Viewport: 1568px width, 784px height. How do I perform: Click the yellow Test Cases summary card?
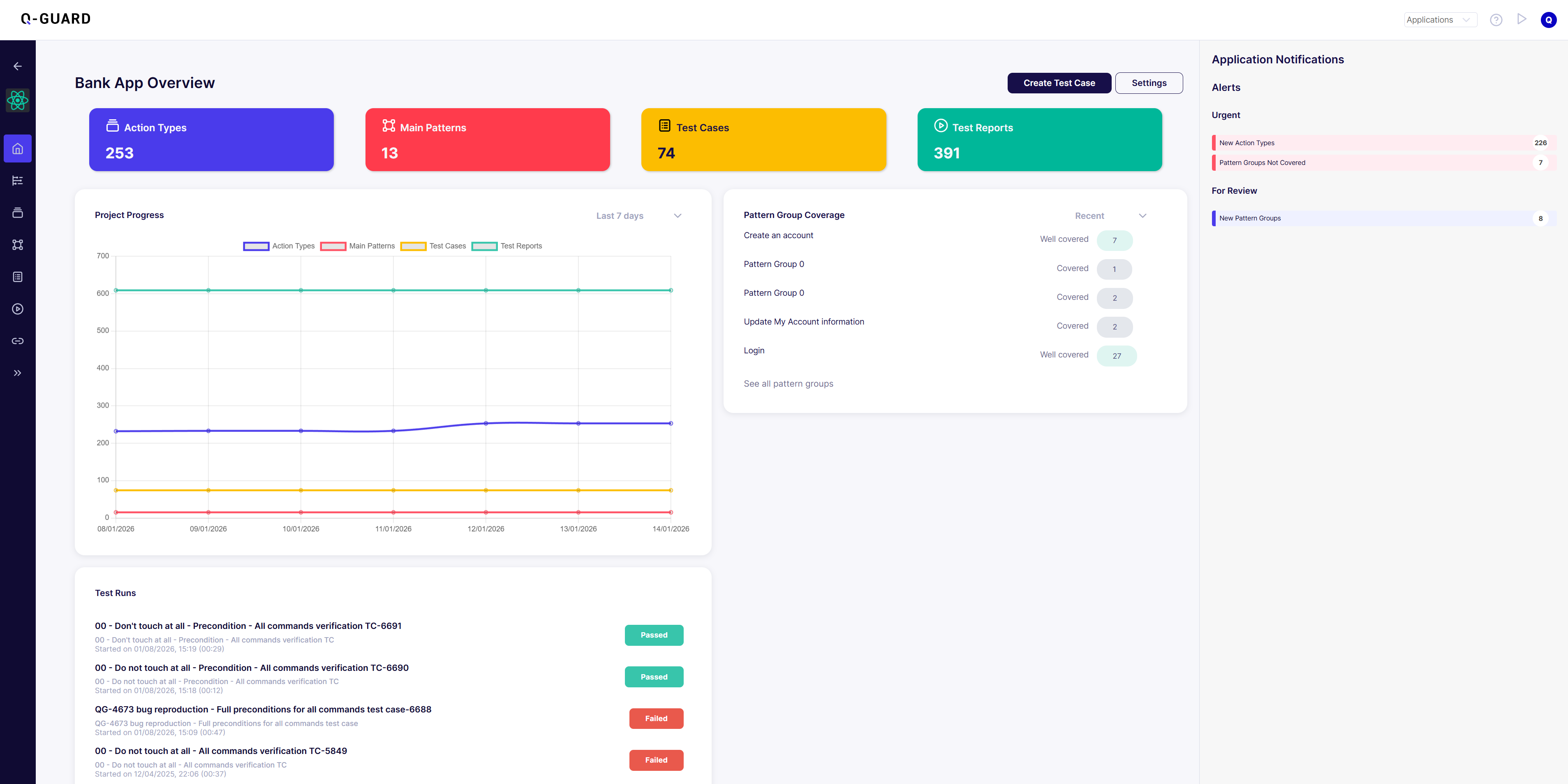[x=764, y=139]
